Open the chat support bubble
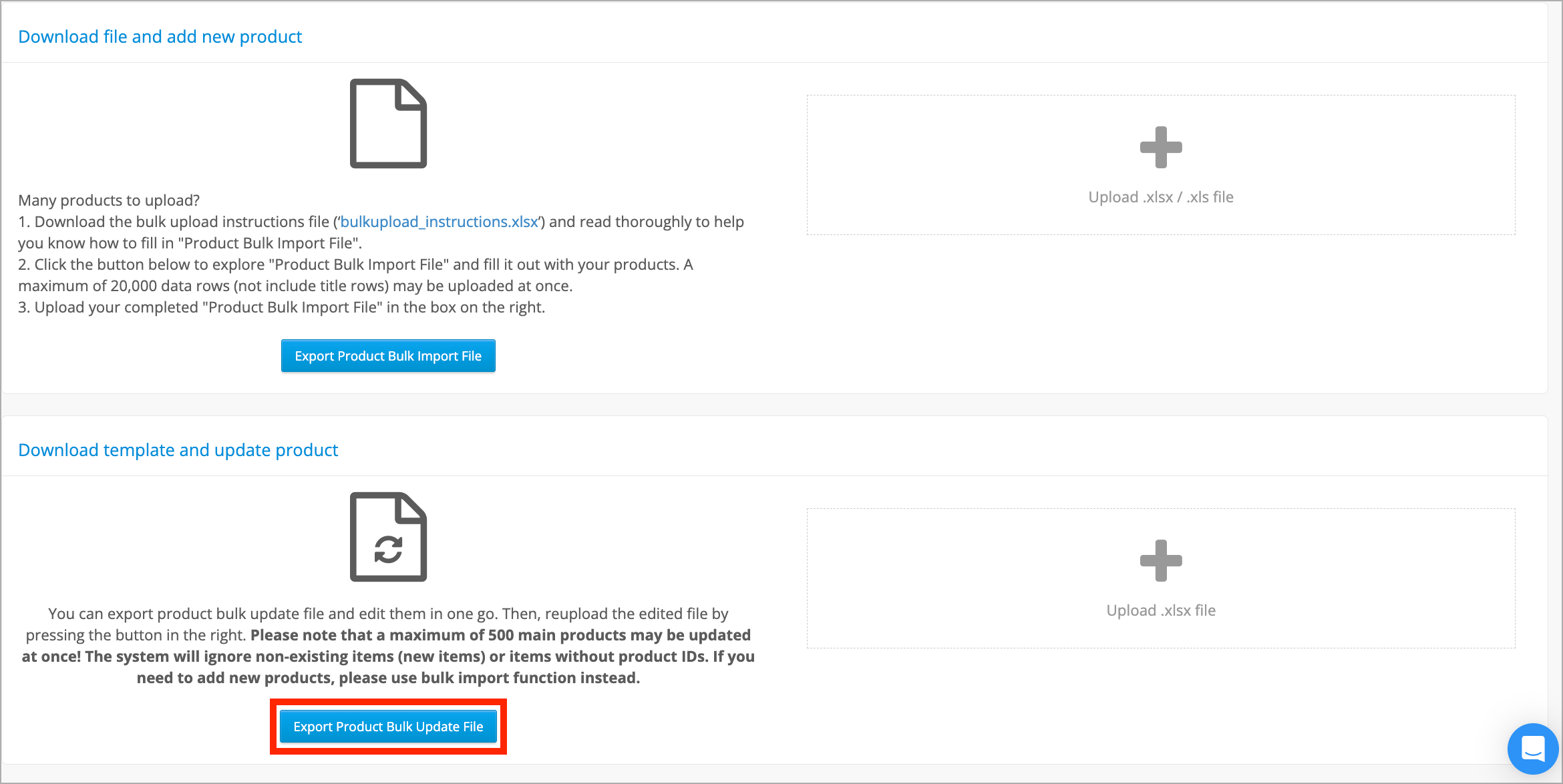This screenshot has height=784, width=1563. [x=1534, y=749]
